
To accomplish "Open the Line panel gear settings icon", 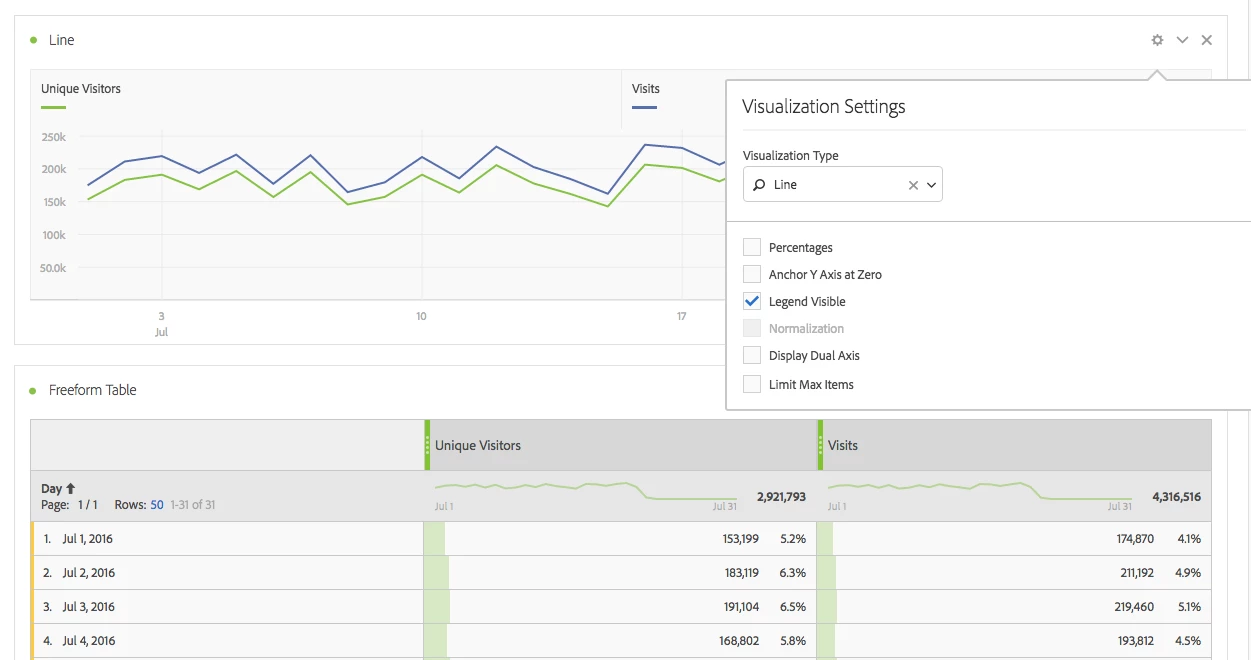I will (x=1157, y=40).
